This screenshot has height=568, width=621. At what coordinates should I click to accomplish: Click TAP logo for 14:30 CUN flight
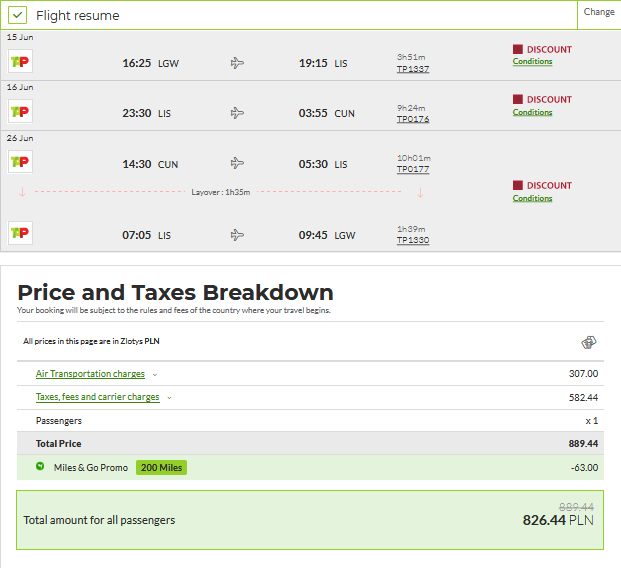20,162
